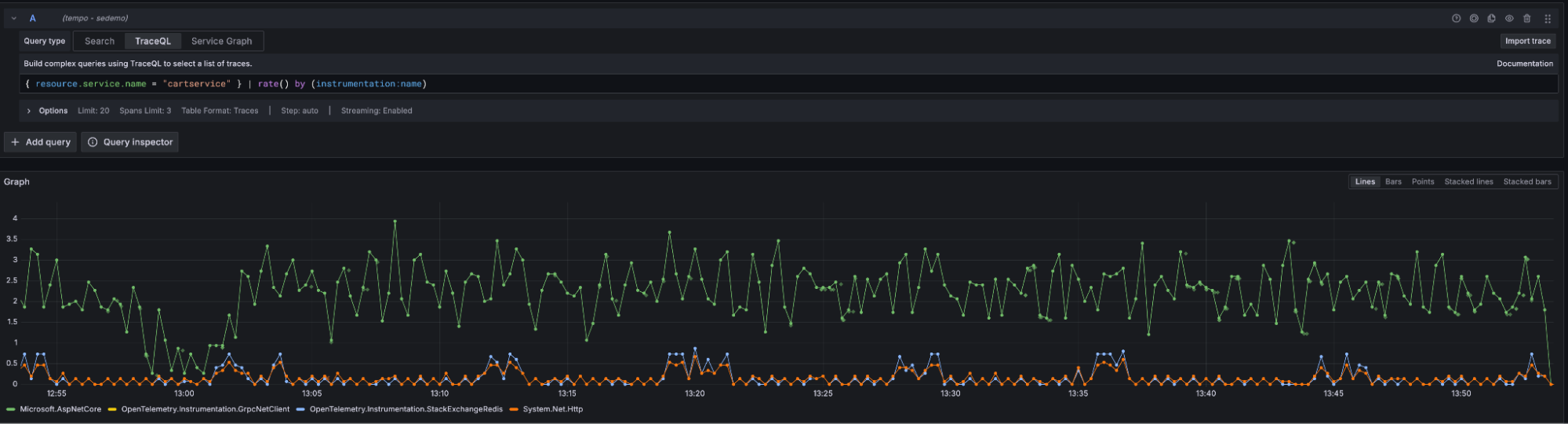Select the Search query type tab
Screen dimensions: 1568x424
pyautogui.click(x=100, y=41)
